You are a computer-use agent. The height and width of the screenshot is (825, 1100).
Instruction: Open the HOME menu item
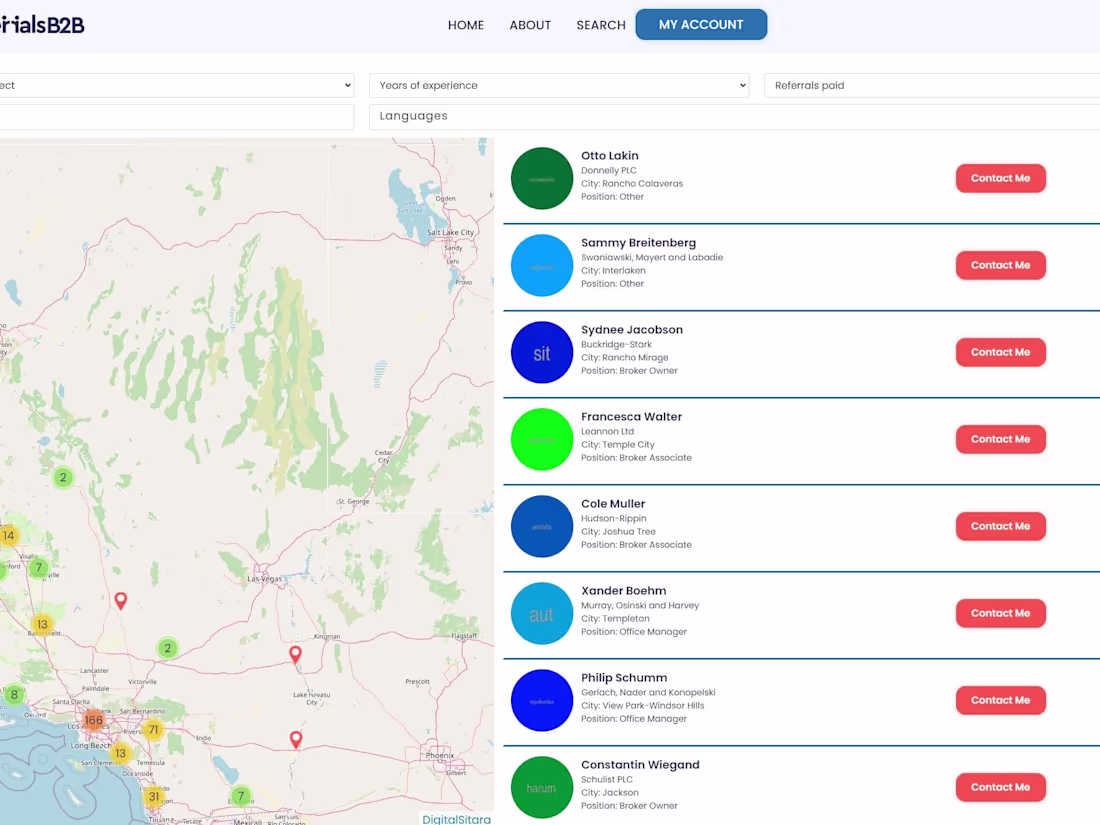click(x=466, y=25)
